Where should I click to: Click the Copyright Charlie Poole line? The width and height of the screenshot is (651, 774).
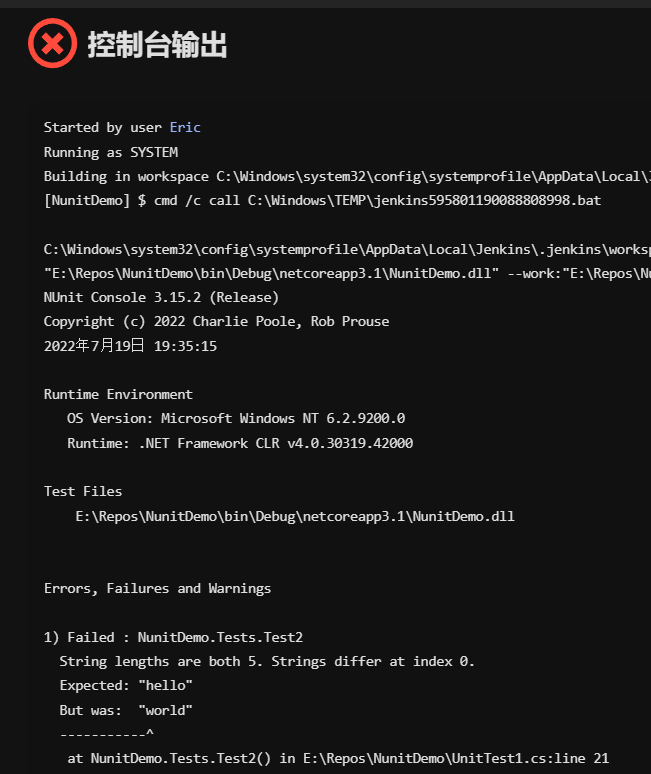216,321
